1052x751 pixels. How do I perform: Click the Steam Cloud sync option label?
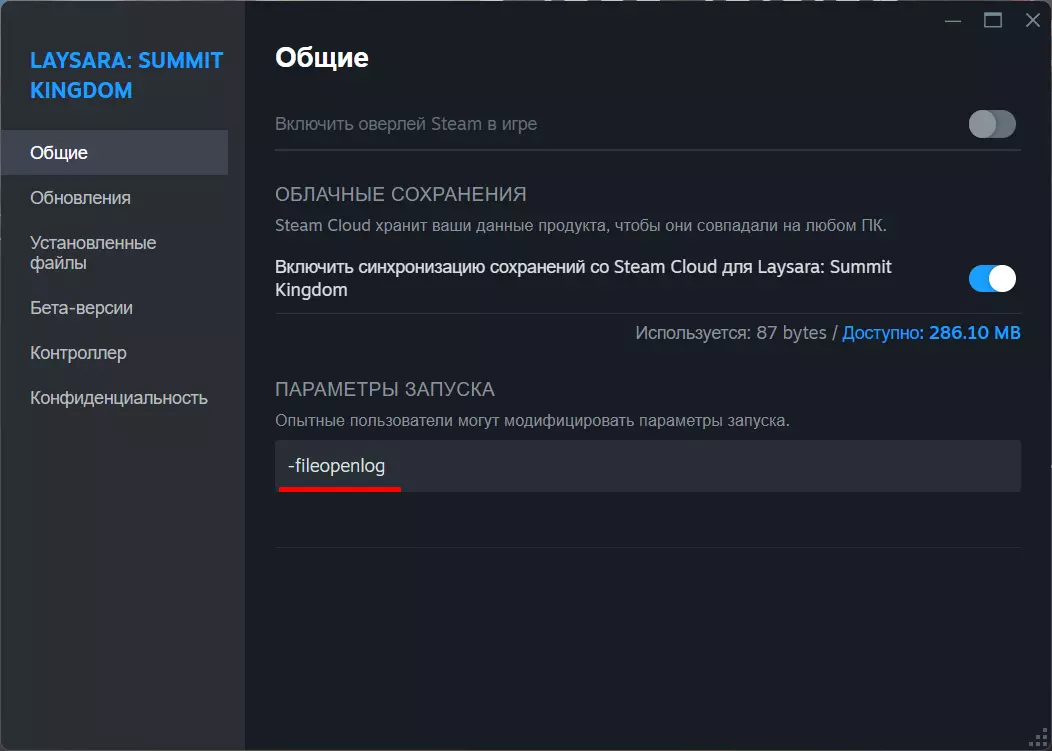click(583, 278)
